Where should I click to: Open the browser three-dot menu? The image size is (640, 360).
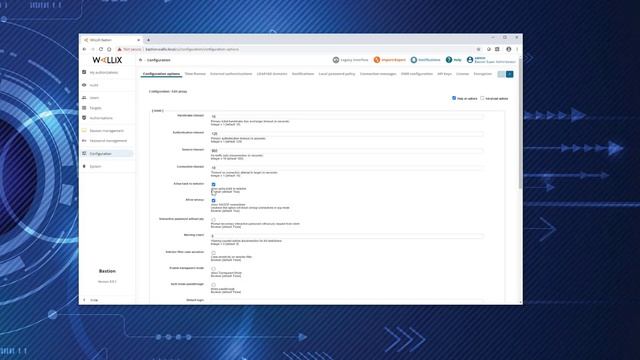coord(517,49)
